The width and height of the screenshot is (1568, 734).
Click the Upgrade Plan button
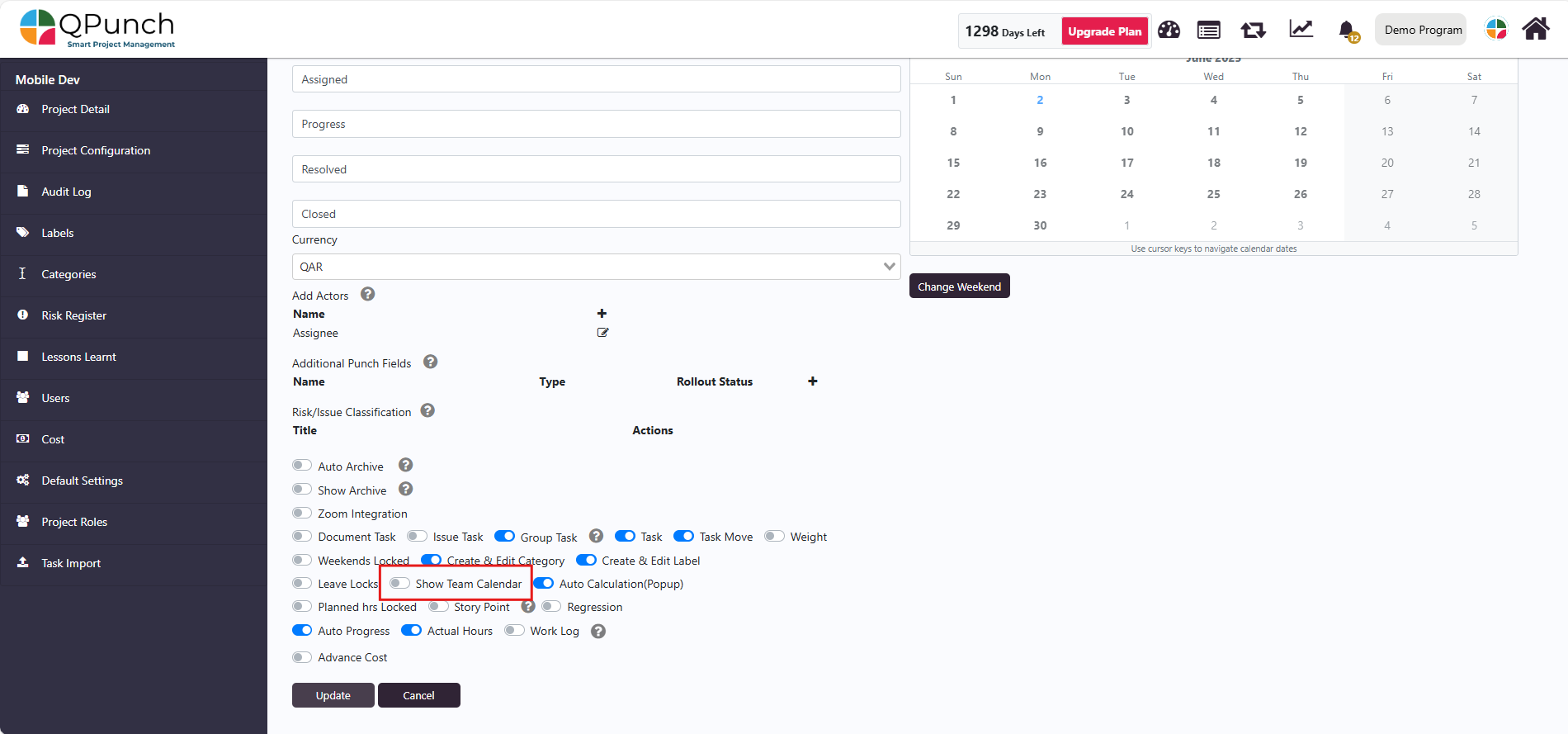(1104, 31)
